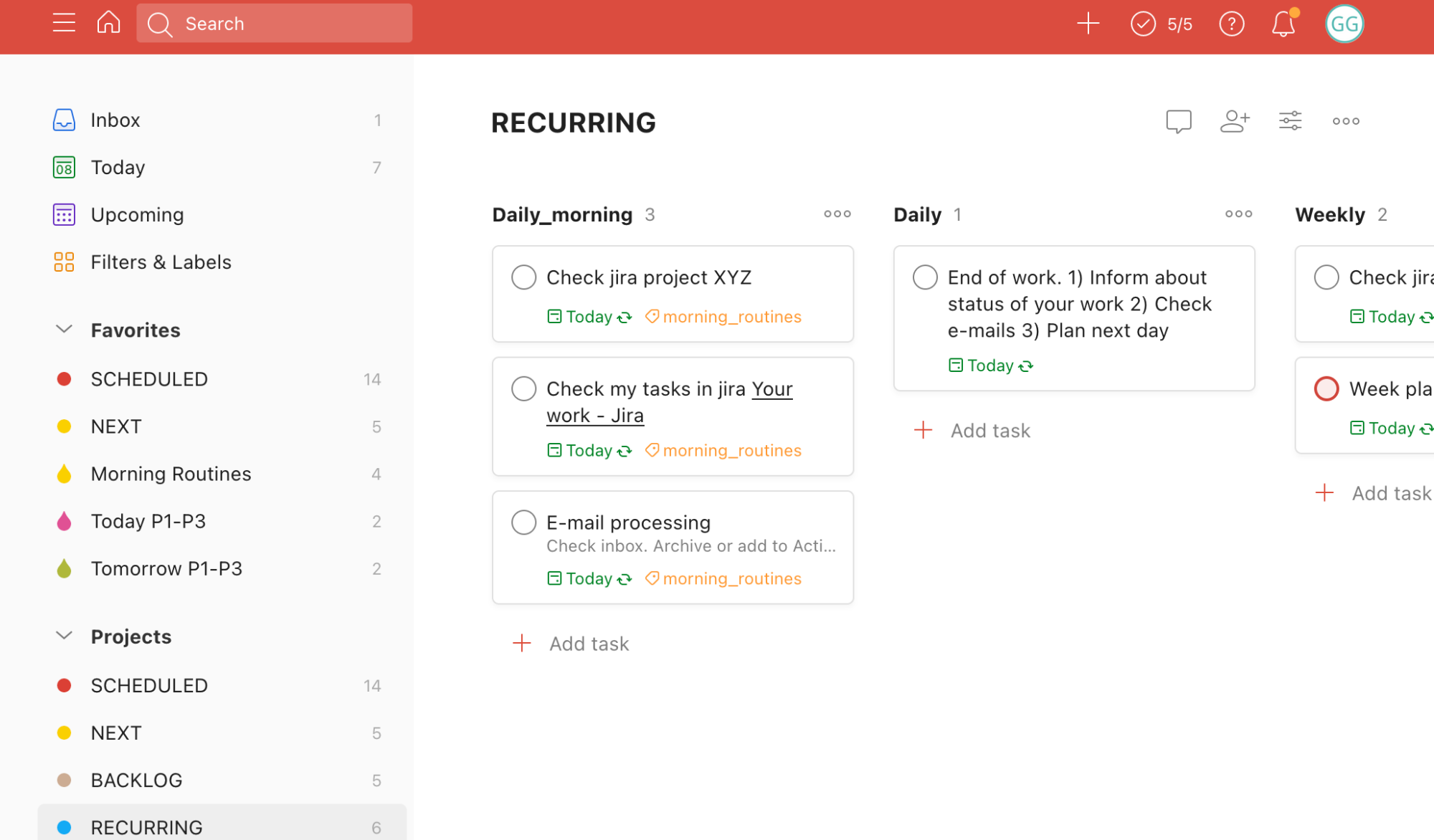Open the Daily column options menu
Screen dimensions: 1434x840
(1240, 214)
